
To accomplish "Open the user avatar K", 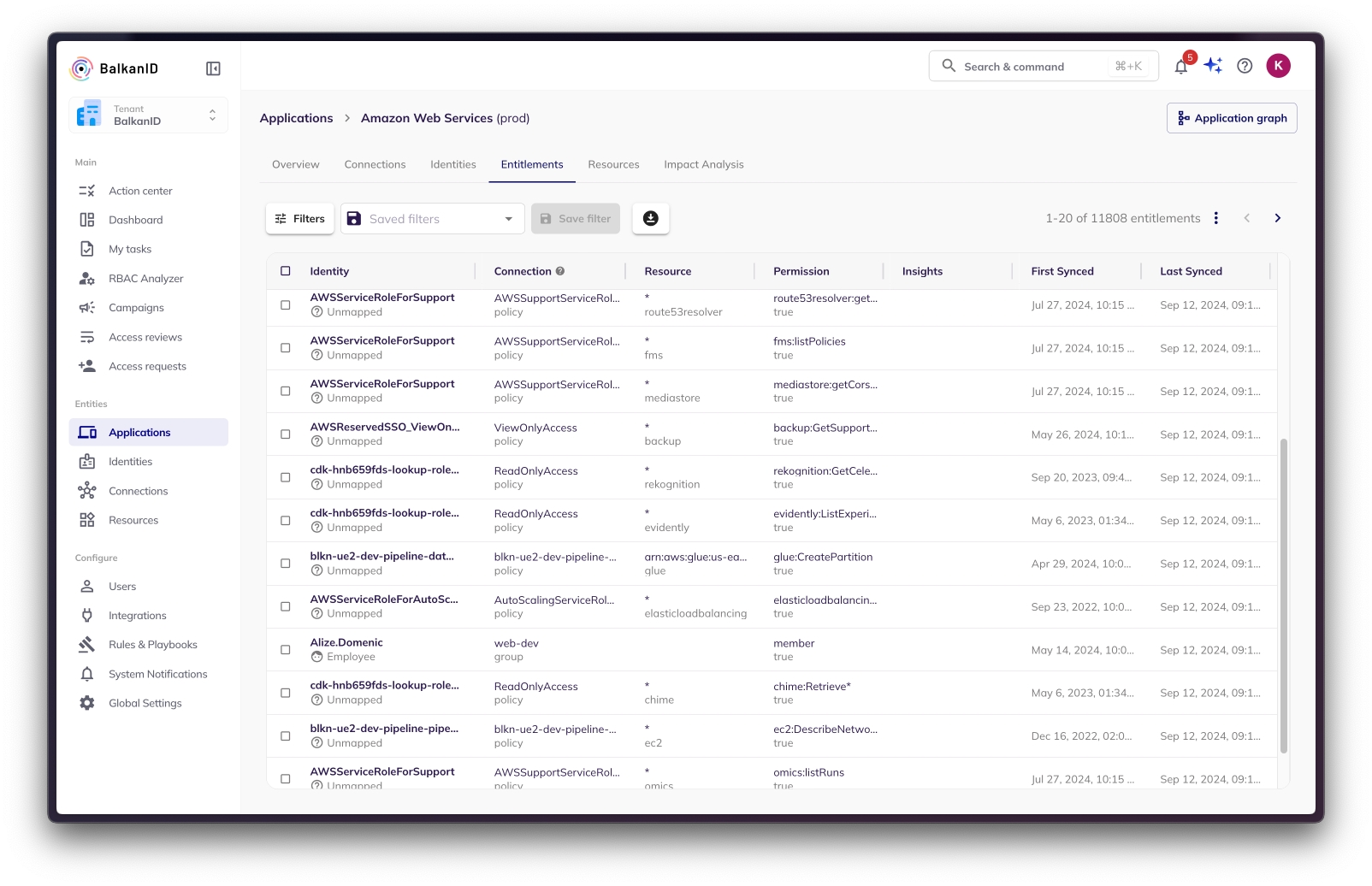I will point(1278,66).
